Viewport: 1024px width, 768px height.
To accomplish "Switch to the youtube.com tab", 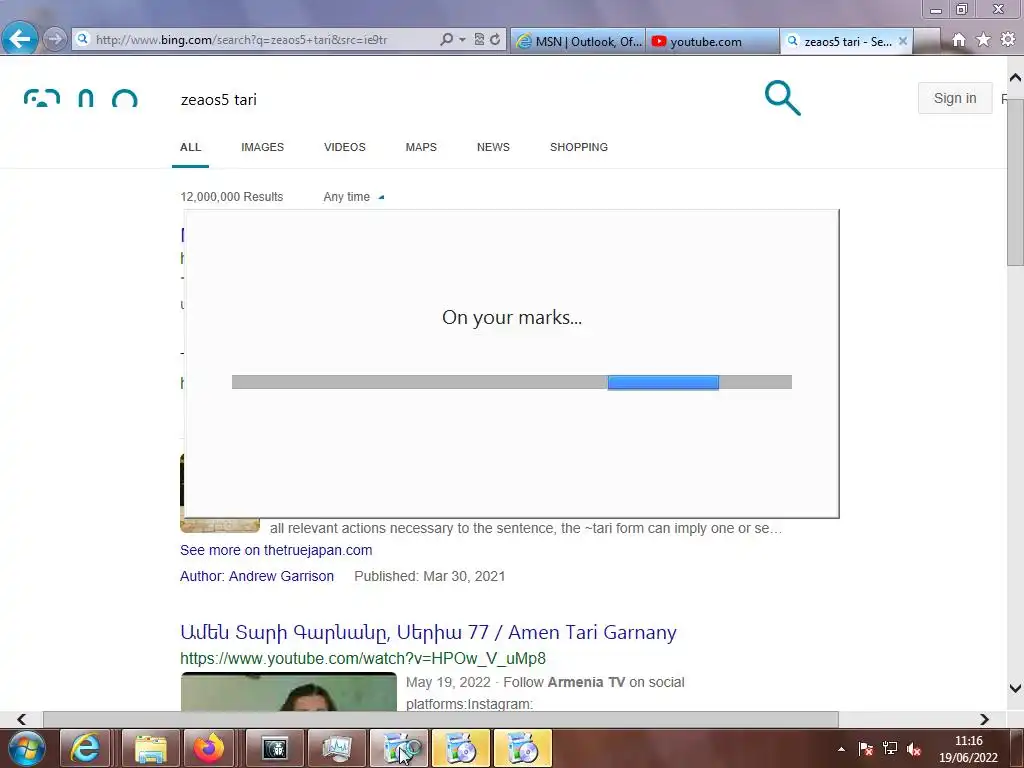I will (x=712, y=41).
